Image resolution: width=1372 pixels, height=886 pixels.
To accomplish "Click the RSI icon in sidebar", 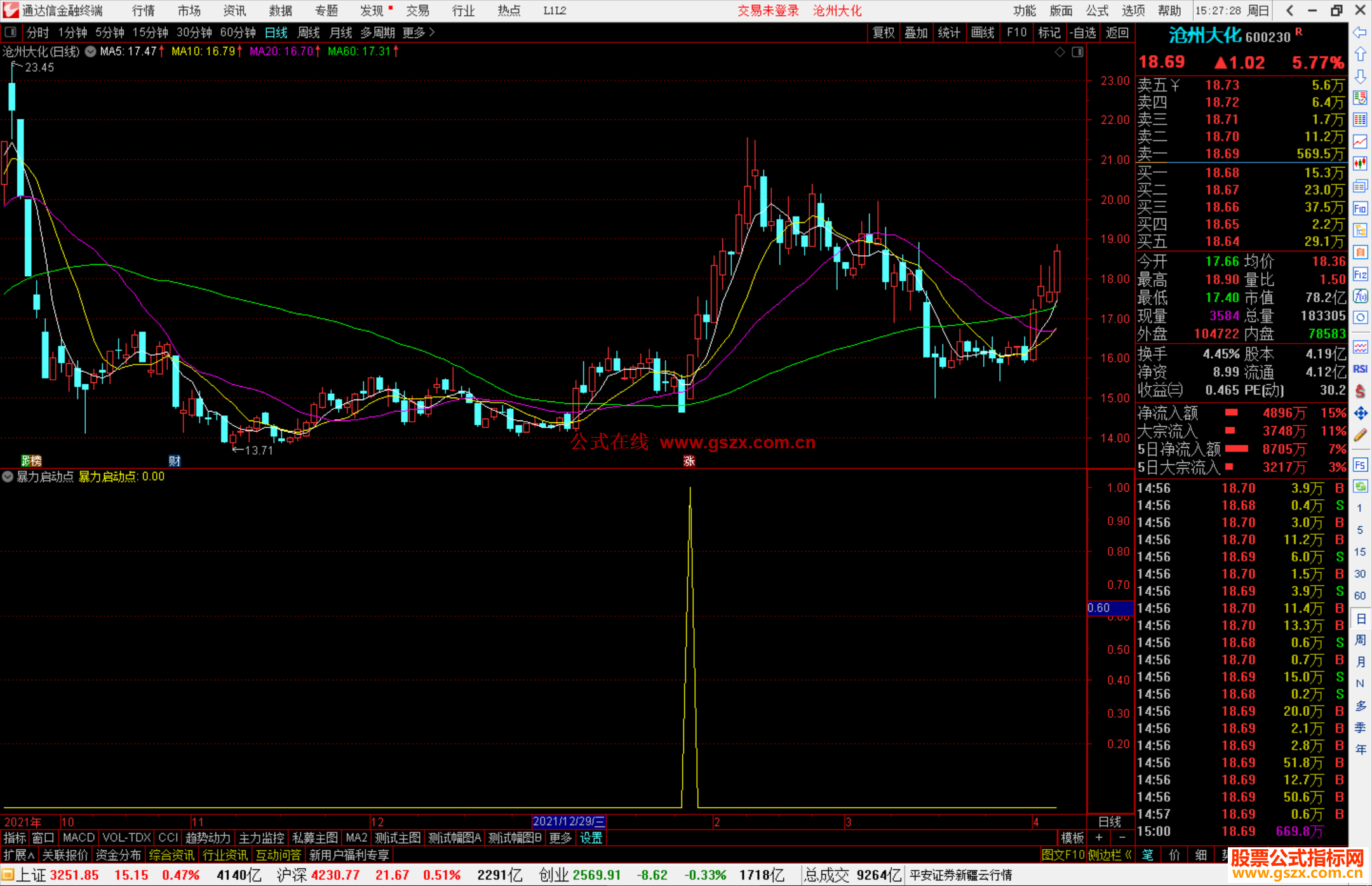I will click(1360, 369).
